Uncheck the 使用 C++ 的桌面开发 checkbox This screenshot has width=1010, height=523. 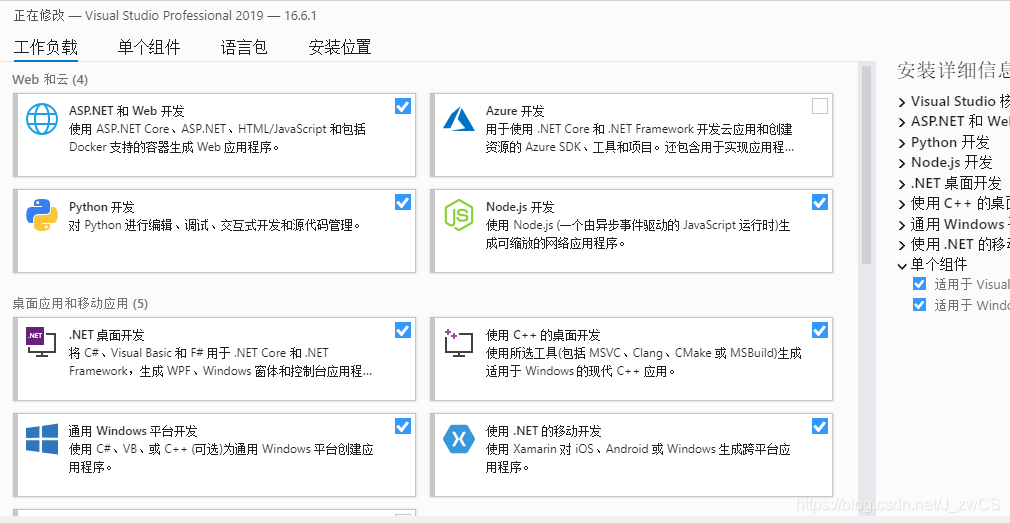click(819, 330)
